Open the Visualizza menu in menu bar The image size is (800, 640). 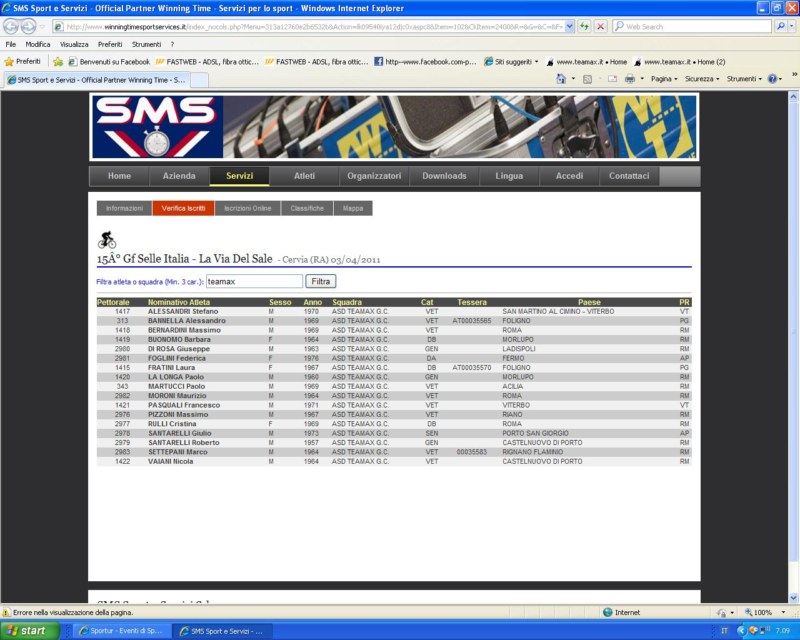click(74, 44)
